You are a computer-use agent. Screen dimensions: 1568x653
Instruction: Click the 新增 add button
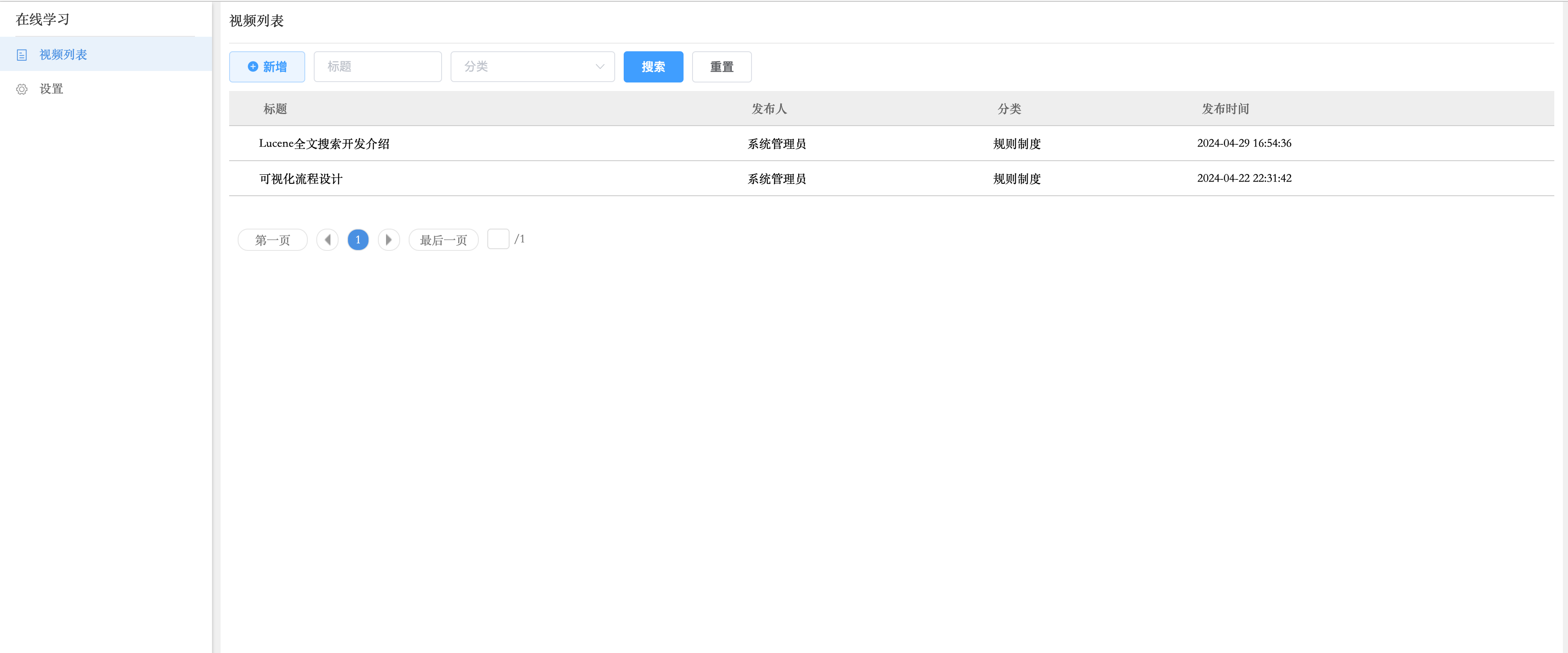267,67
